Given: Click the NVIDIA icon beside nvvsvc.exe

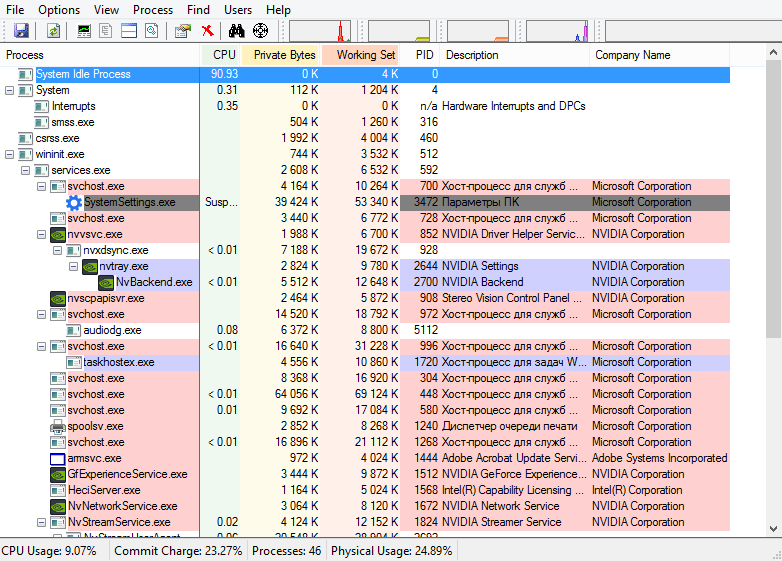Looking at the screenshot, I should [58, 234].
